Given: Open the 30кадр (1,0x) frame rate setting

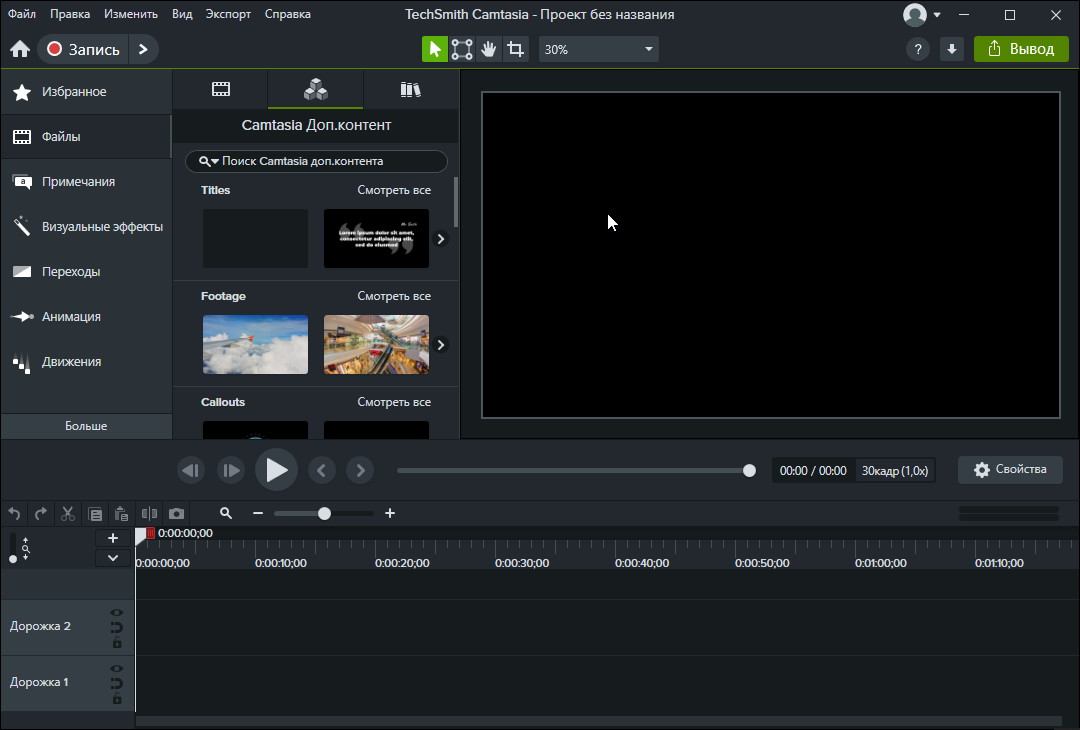Looking at the screenshot, I should [895, 470].
